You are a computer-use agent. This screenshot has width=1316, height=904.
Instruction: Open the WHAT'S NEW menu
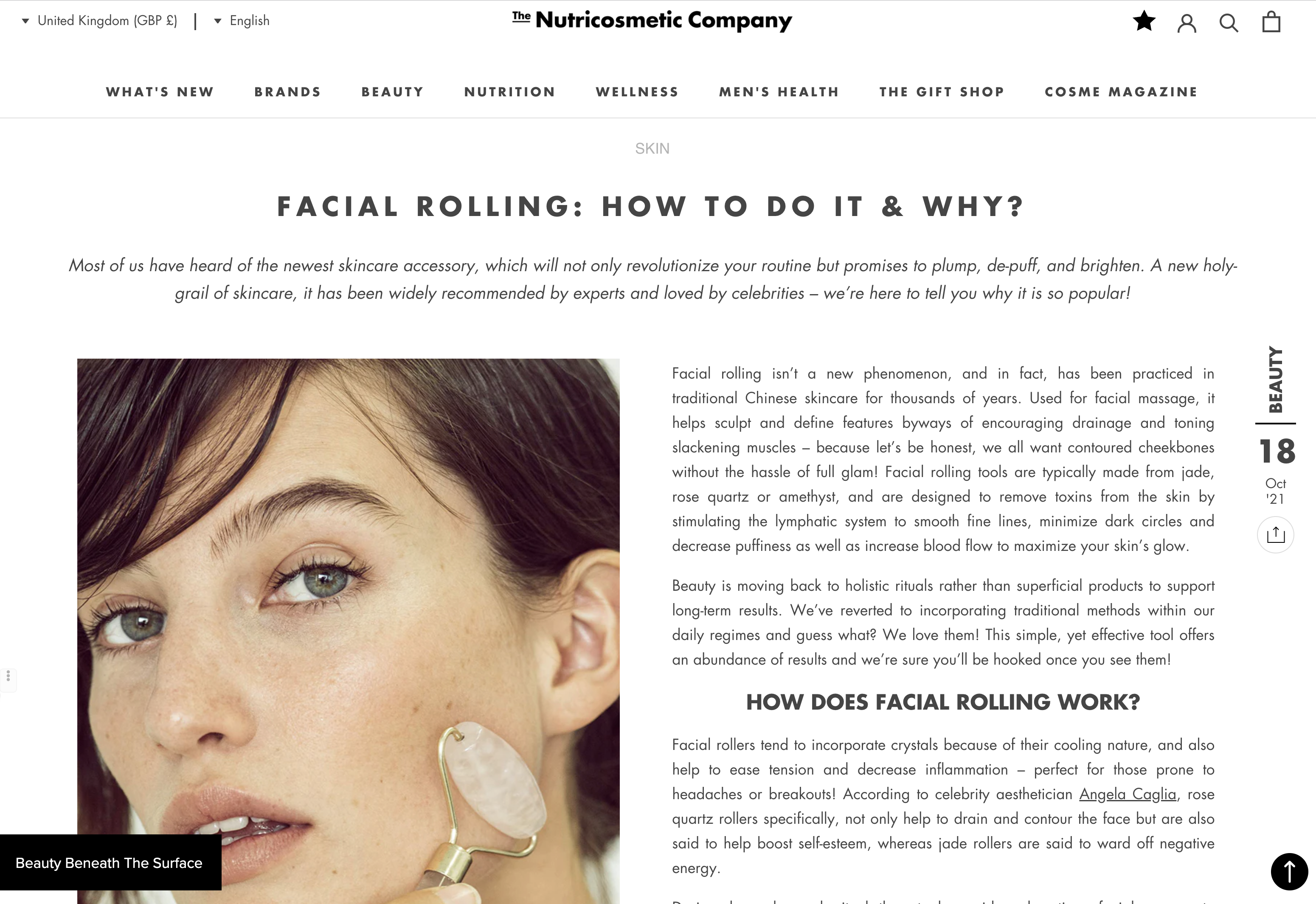point(160,92)
